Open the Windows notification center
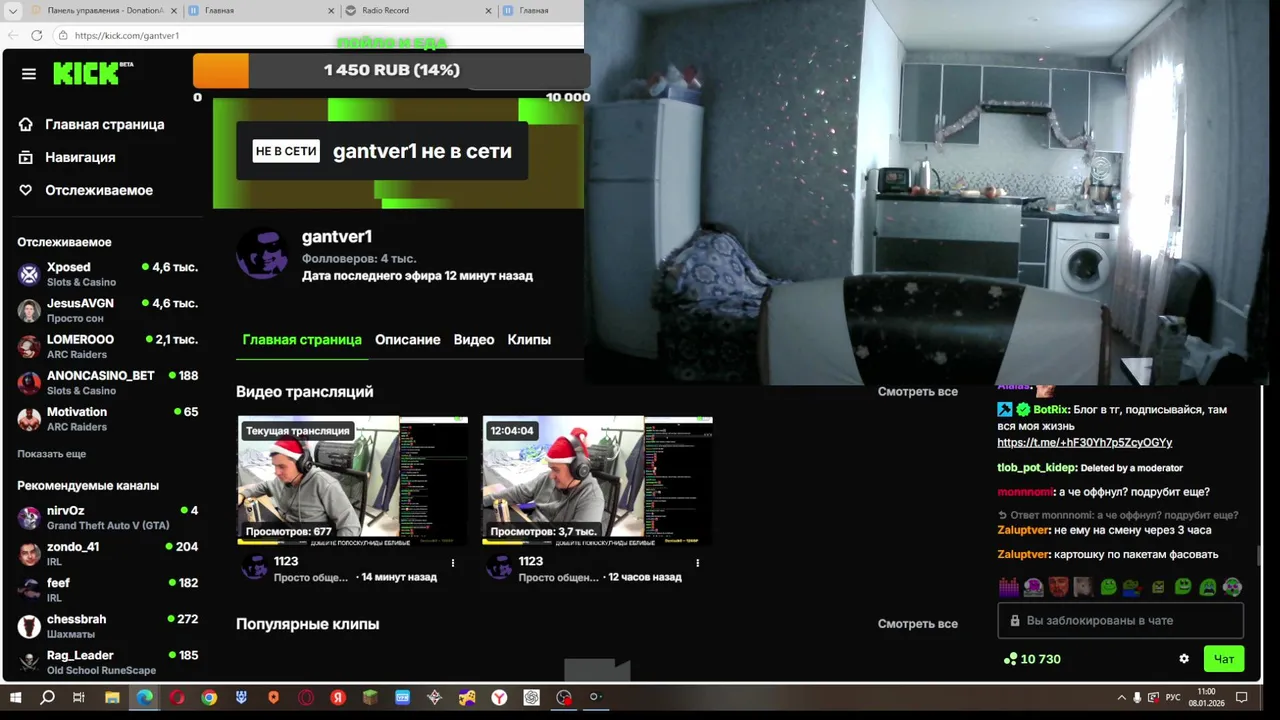This screenshot has width=1280, height=720. coord(1241,697)
